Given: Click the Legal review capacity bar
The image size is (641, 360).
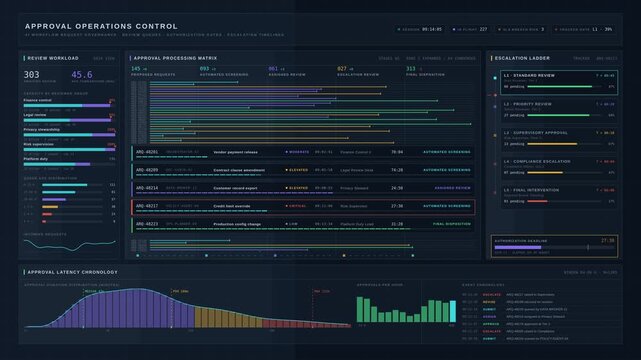Looking at the screenshot, I should click(x=69, y=120).
